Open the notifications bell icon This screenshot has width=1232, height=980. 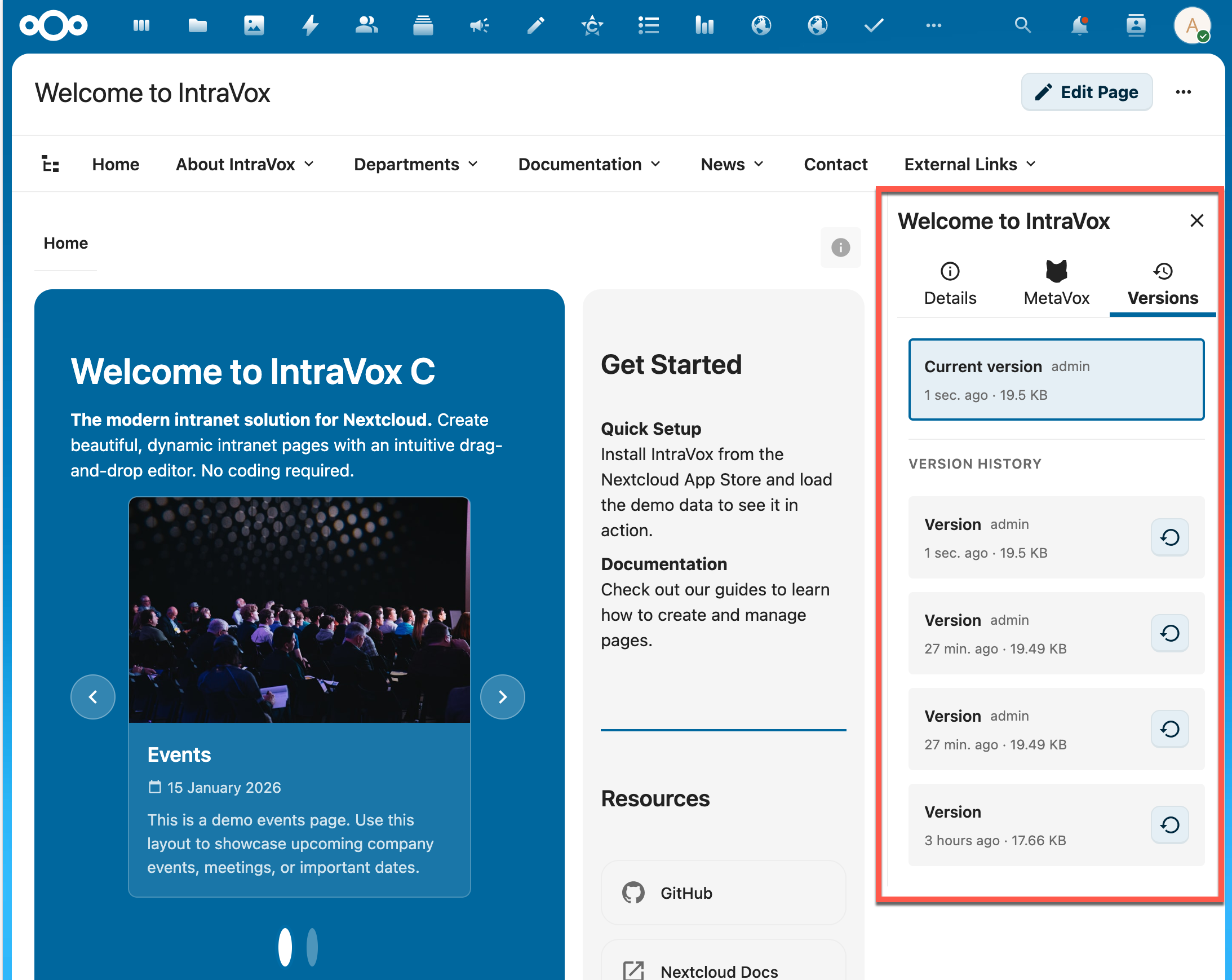point(1079,25)
